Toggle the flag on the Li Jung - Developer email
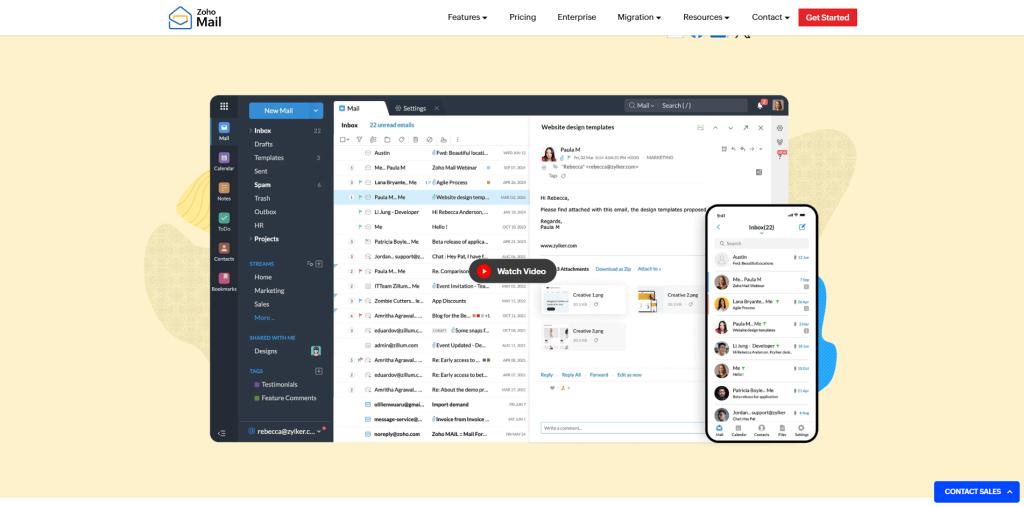 (x=360, y=212)
